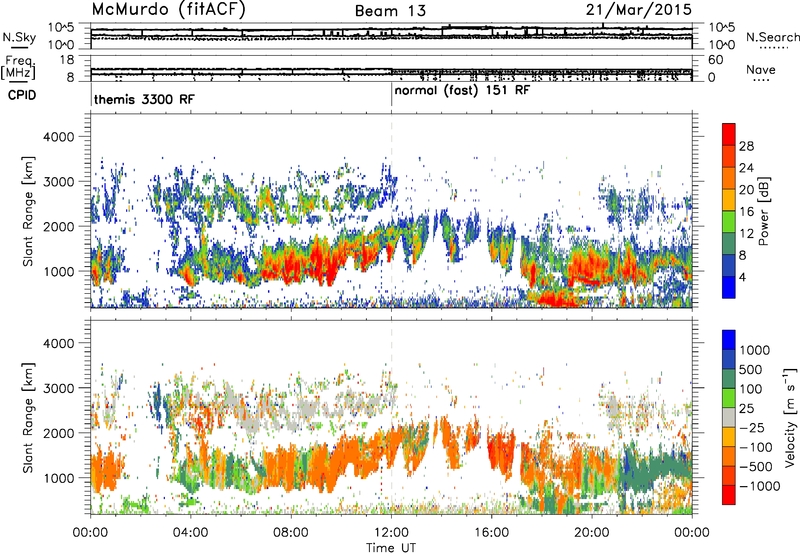Image resolution: width=800 pixels, height=554 pixels.
Task: Click the 'Power [dB]' colorbar label
Action: [763, 211]
